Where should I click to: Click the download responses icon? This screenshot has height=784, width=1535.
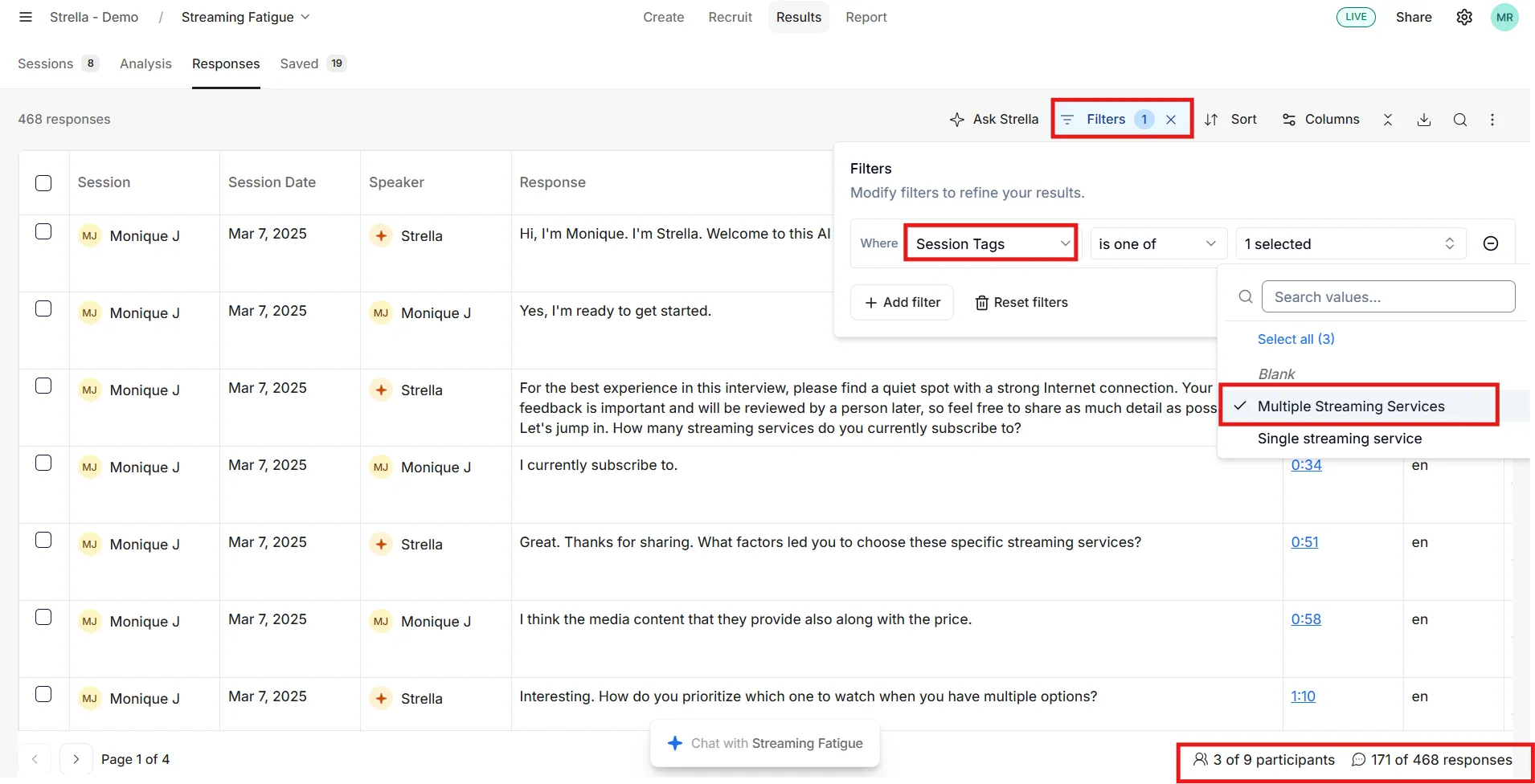click(1423, 120)
